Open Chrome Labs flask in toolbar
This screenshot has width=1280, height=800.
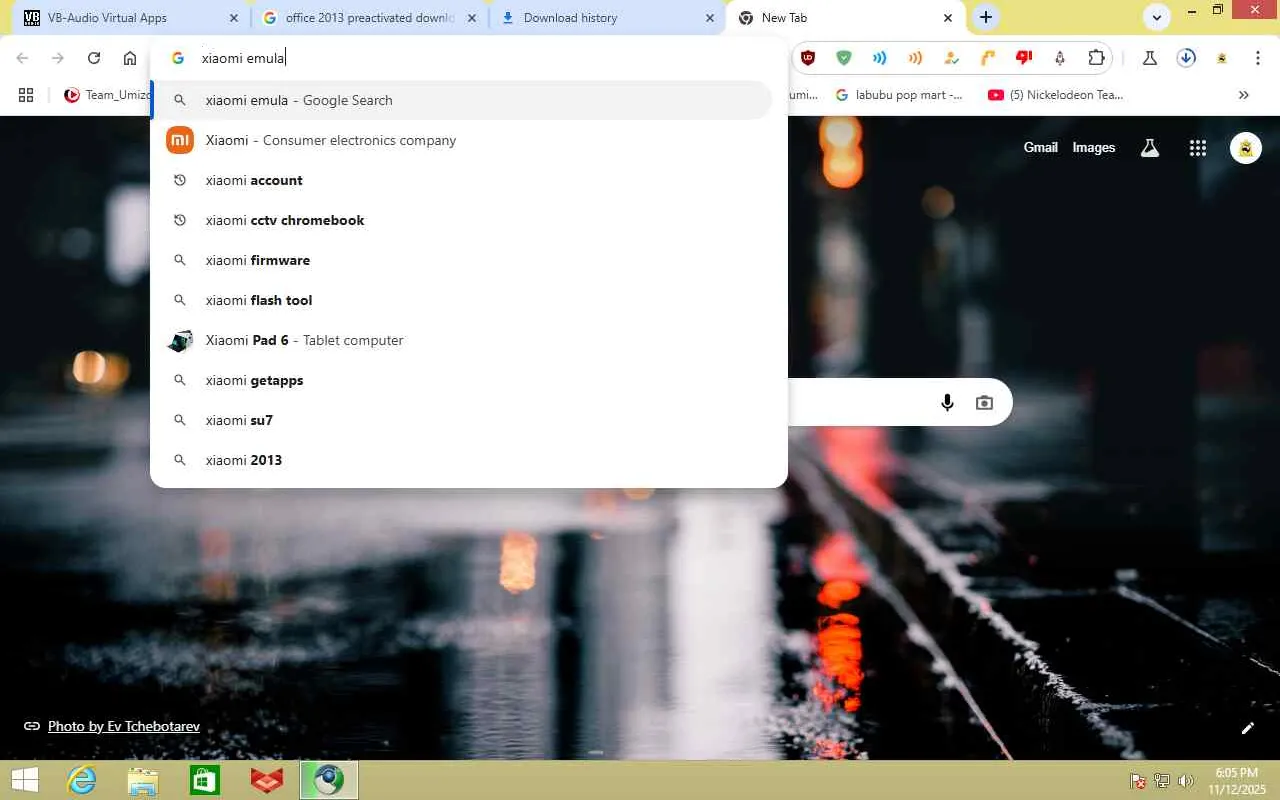[1150, 58]
